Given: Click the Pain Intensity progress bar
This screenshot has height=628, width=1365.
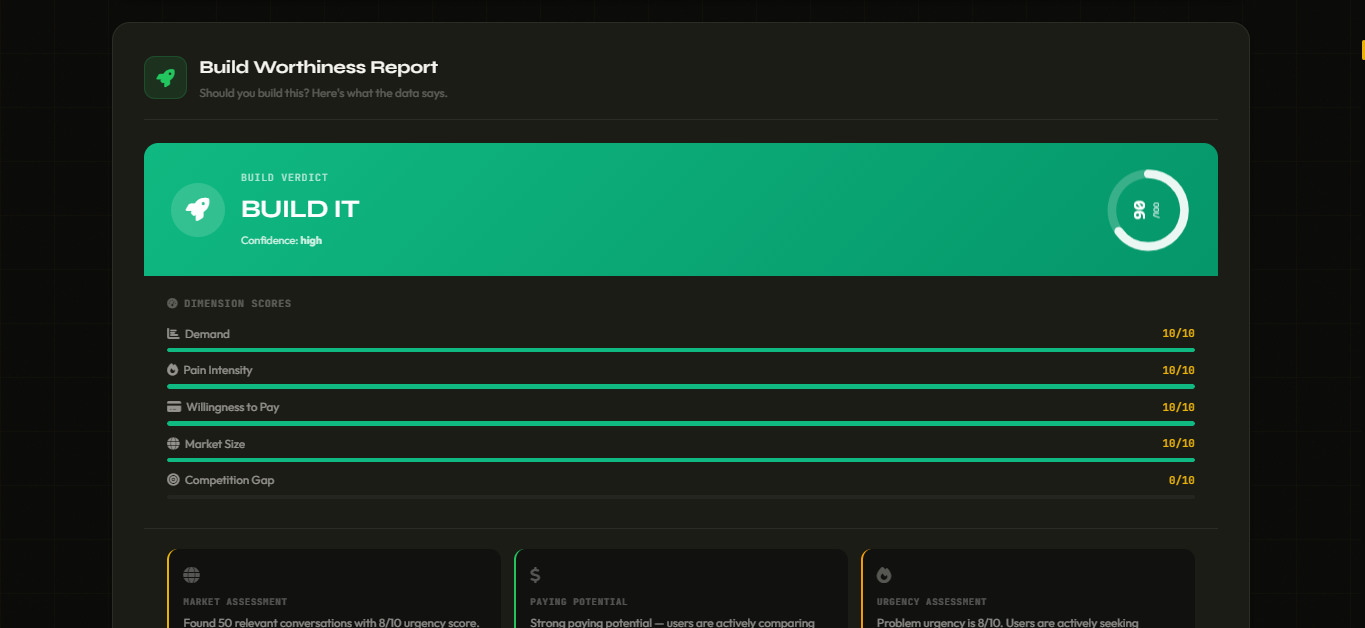Looking at the screenshot, I should tap(681, 387).
